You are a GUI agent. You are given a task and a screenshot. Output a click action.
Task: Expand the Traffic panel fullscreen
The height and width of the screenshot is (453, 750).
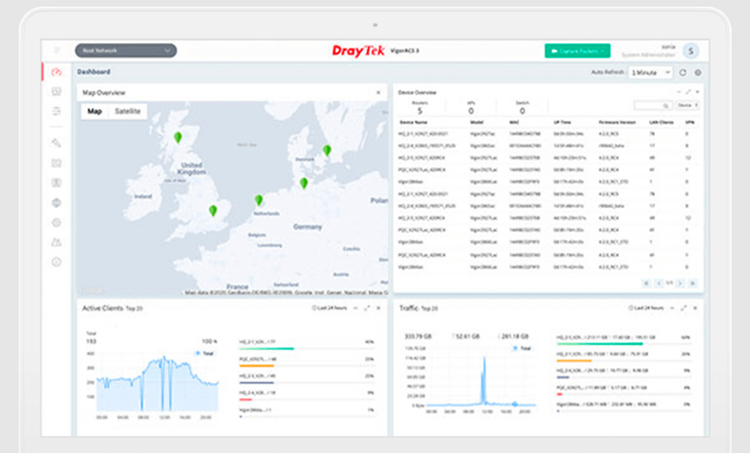click(x=684, y=309)
